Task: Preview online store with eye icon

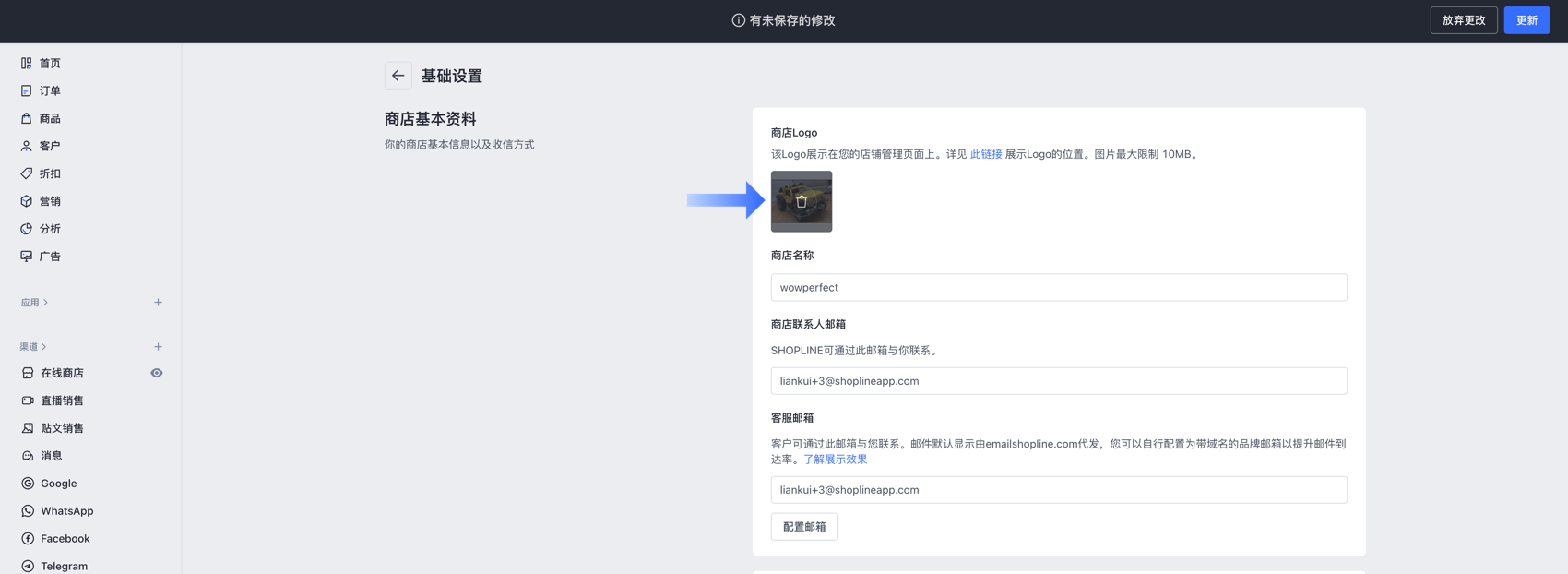Action: (x=157, y=373)
